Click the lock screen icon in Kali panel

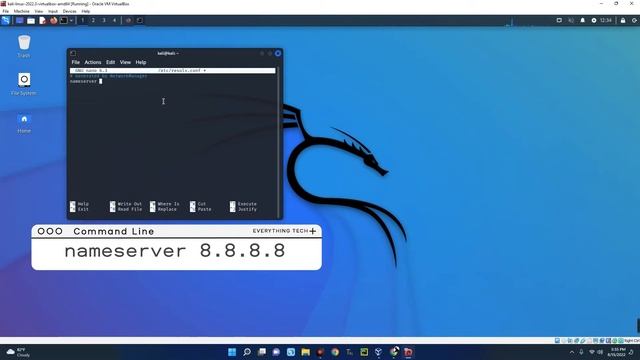pyautogui.click(x=623, y=20)
